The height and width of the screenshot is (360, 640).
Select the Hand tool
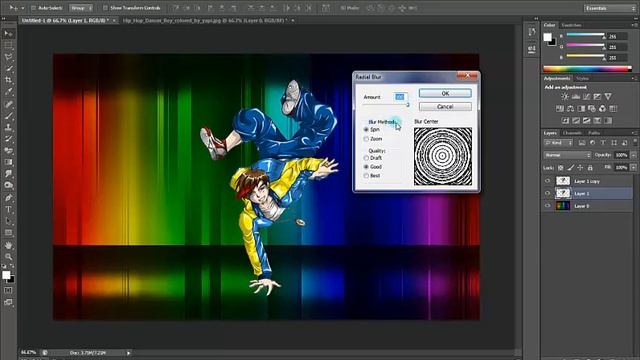(9, 245)
